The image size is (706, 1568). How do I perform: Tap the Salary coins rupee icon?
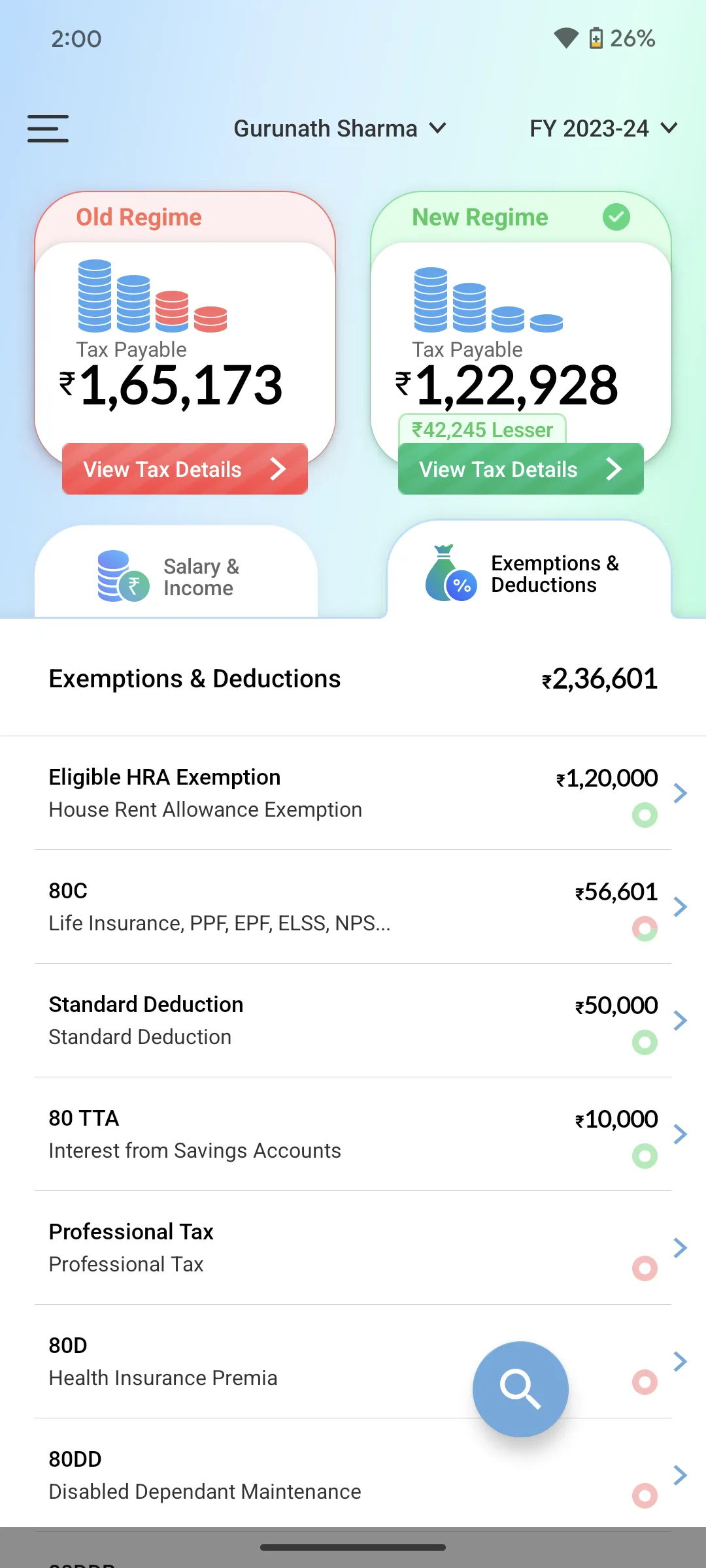click(123, 576)
